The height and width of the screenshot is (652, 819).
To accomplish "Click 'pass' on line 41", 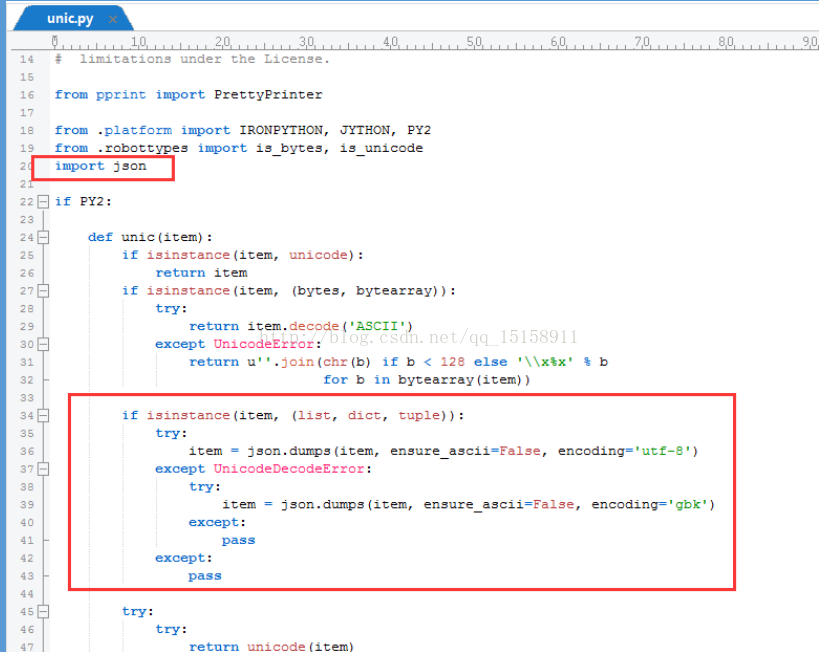I will (238, 540).
